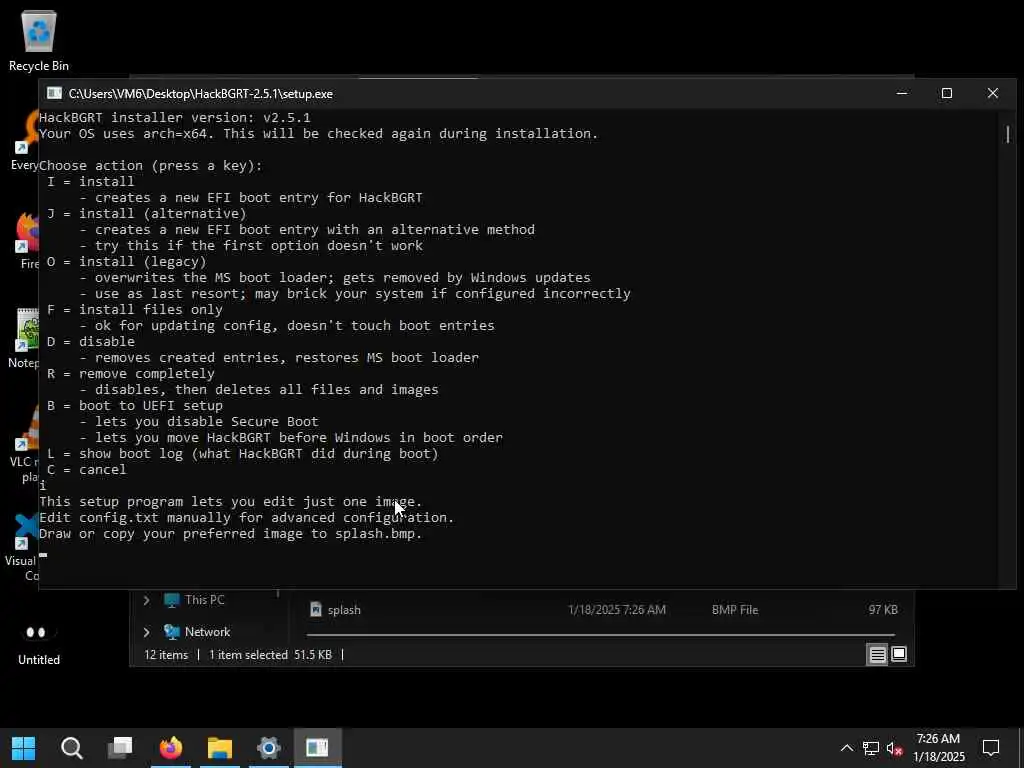Click the 'BMP File' type cell
Viewport: 1024px width, 768px height.
(735, 609)
